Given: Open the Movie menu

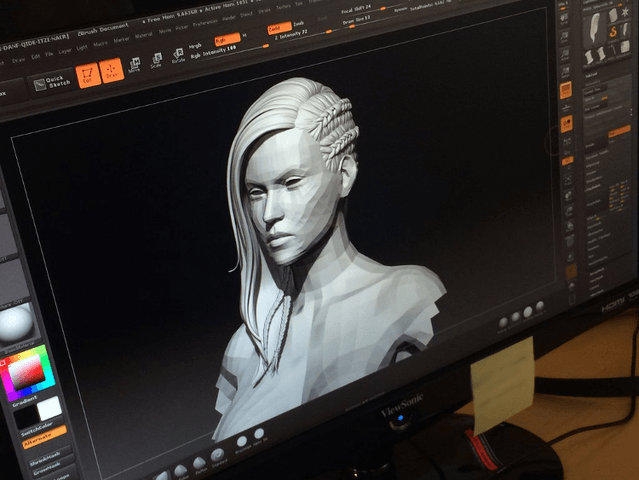Looking at the screenshot, I should [x=165, y=31].
